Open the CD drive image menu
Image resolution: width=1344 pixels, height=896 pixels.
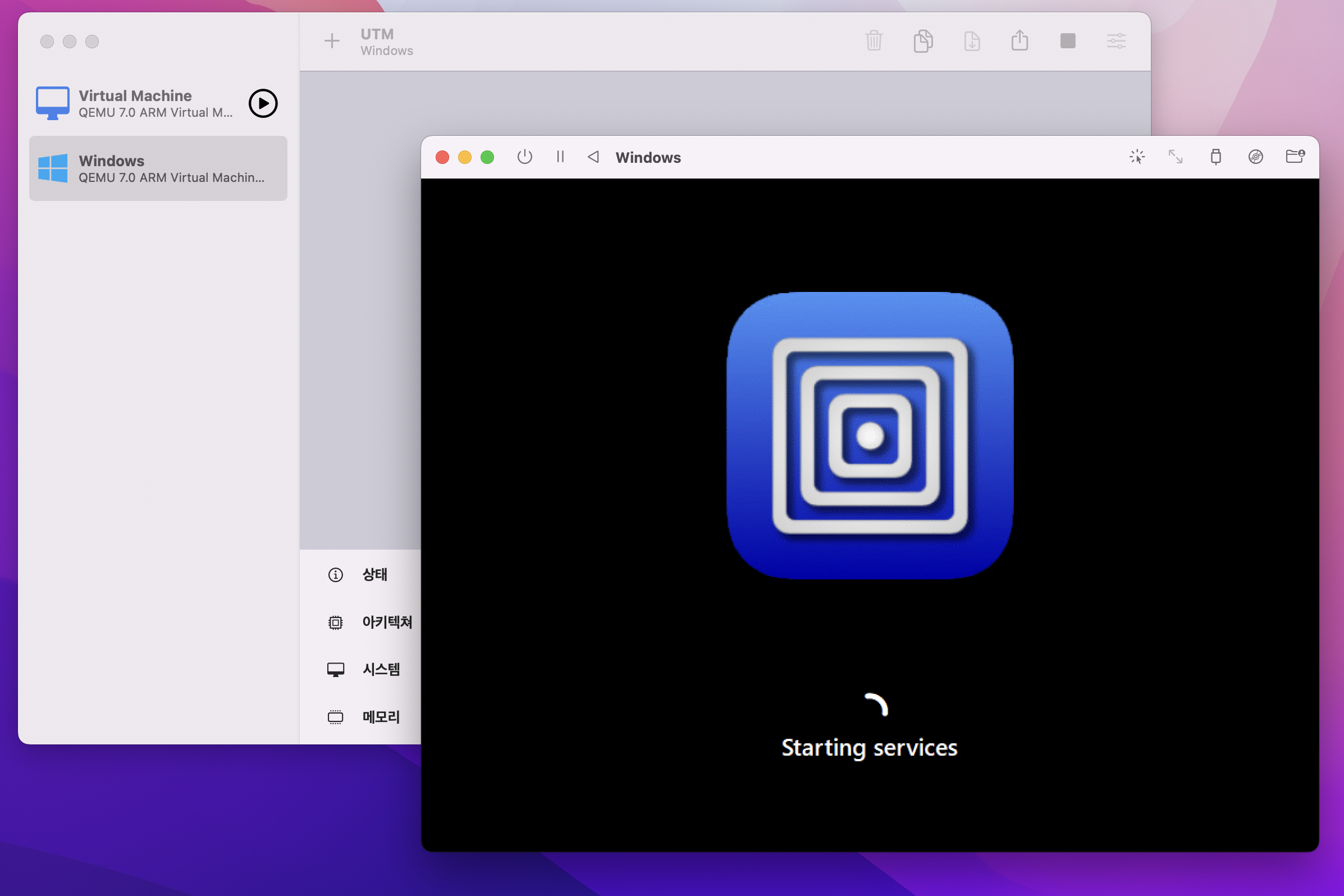[x=1255, y=157]
